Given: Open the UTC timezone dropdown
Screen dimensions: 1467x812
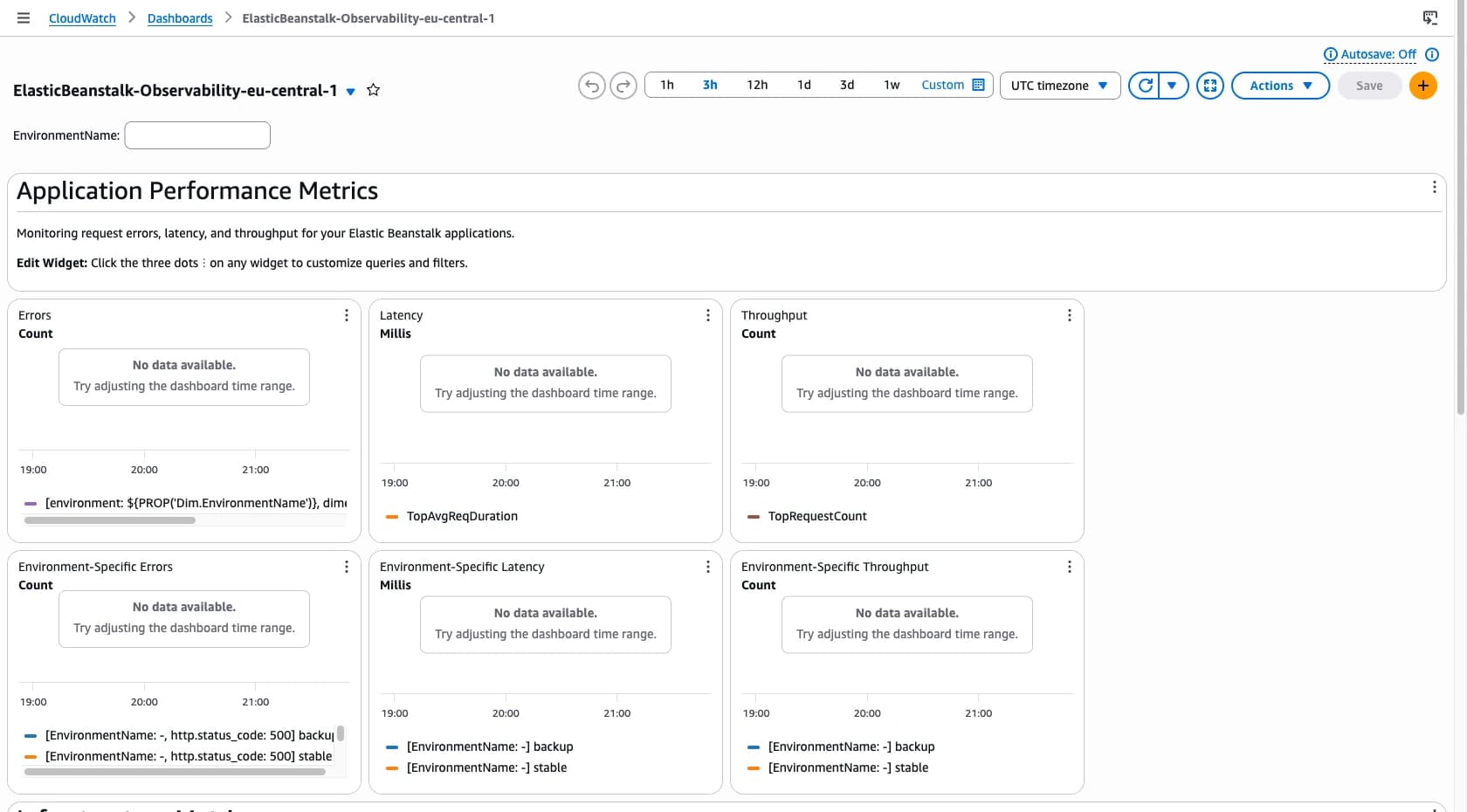Looking at the screenshot, I should point(1060,86).
